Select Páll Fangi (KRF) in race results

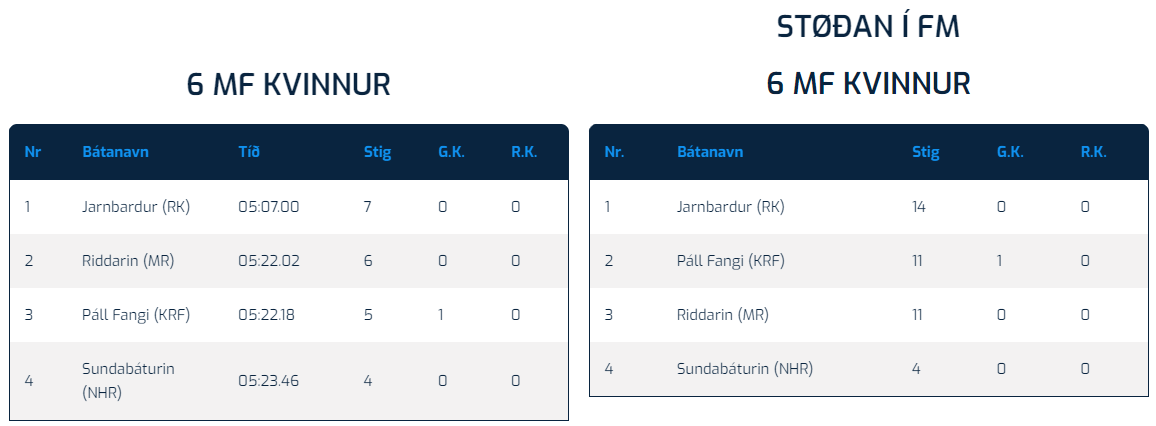[x=136, y=315]
